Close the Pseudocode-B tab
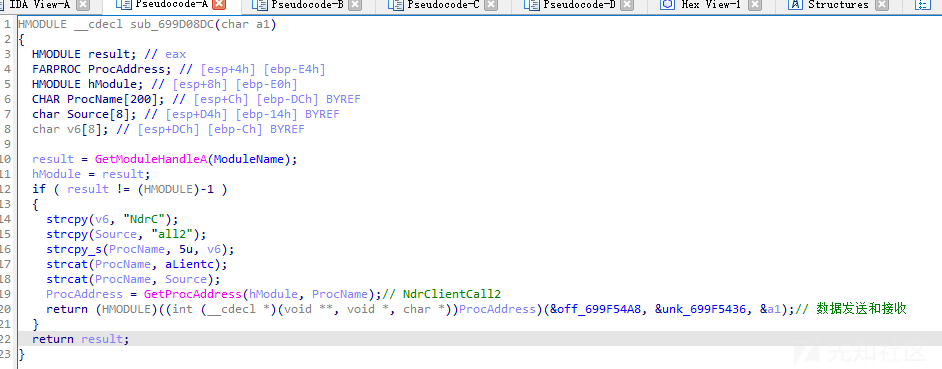 tap(356, 5)
